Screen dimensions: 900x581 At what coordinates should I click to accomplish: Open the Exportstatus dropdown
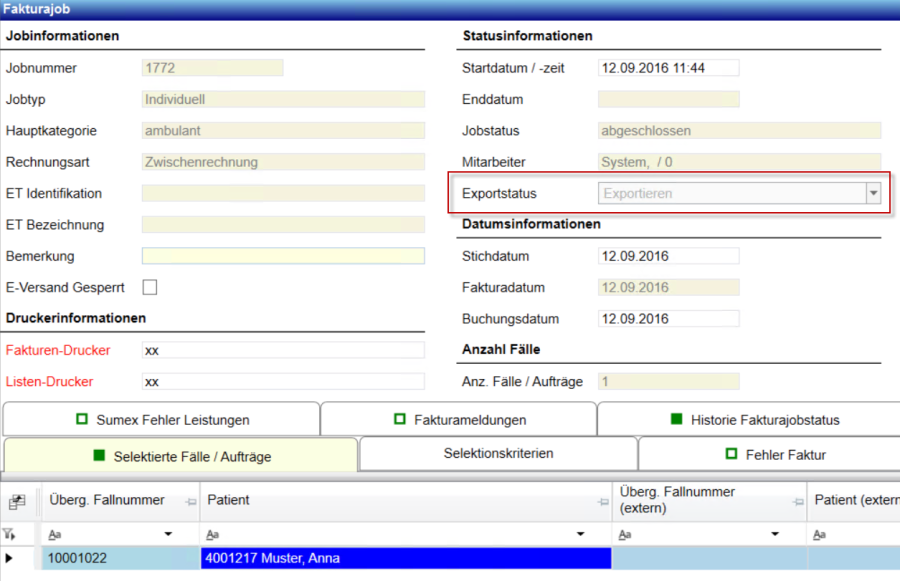873,193
